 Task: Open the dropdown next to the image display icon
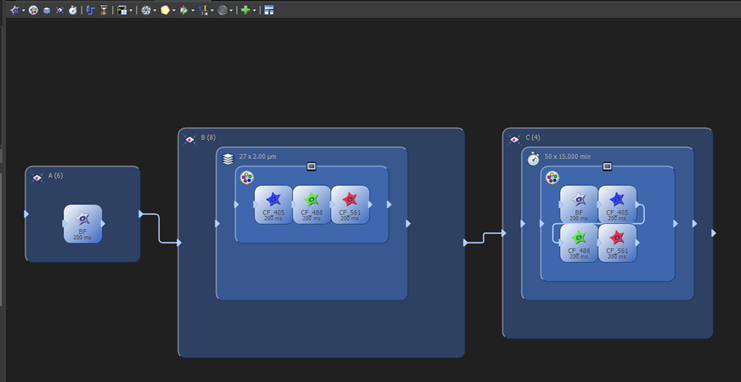(131, 10)
